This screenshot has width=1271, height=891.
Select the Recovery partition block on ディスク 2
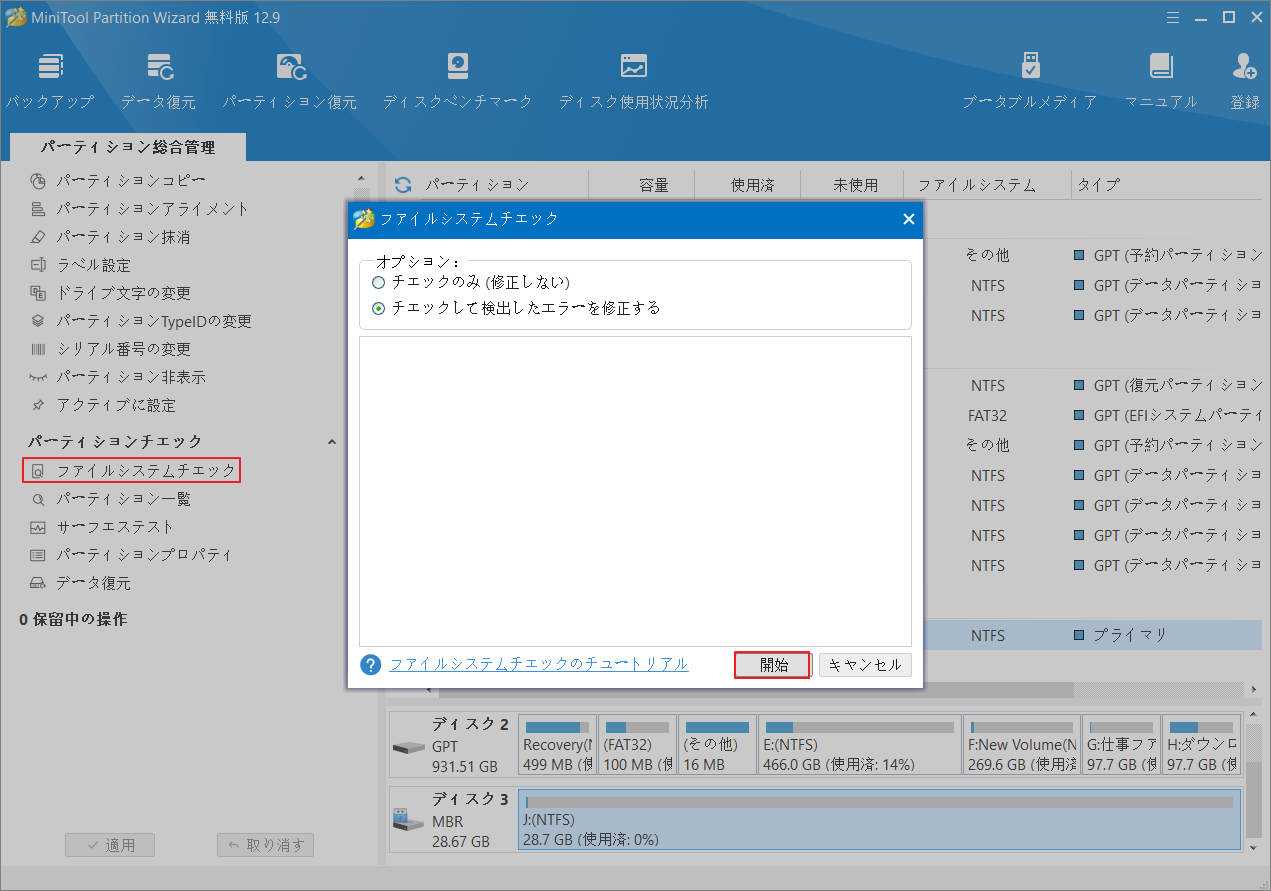(557, 744)
